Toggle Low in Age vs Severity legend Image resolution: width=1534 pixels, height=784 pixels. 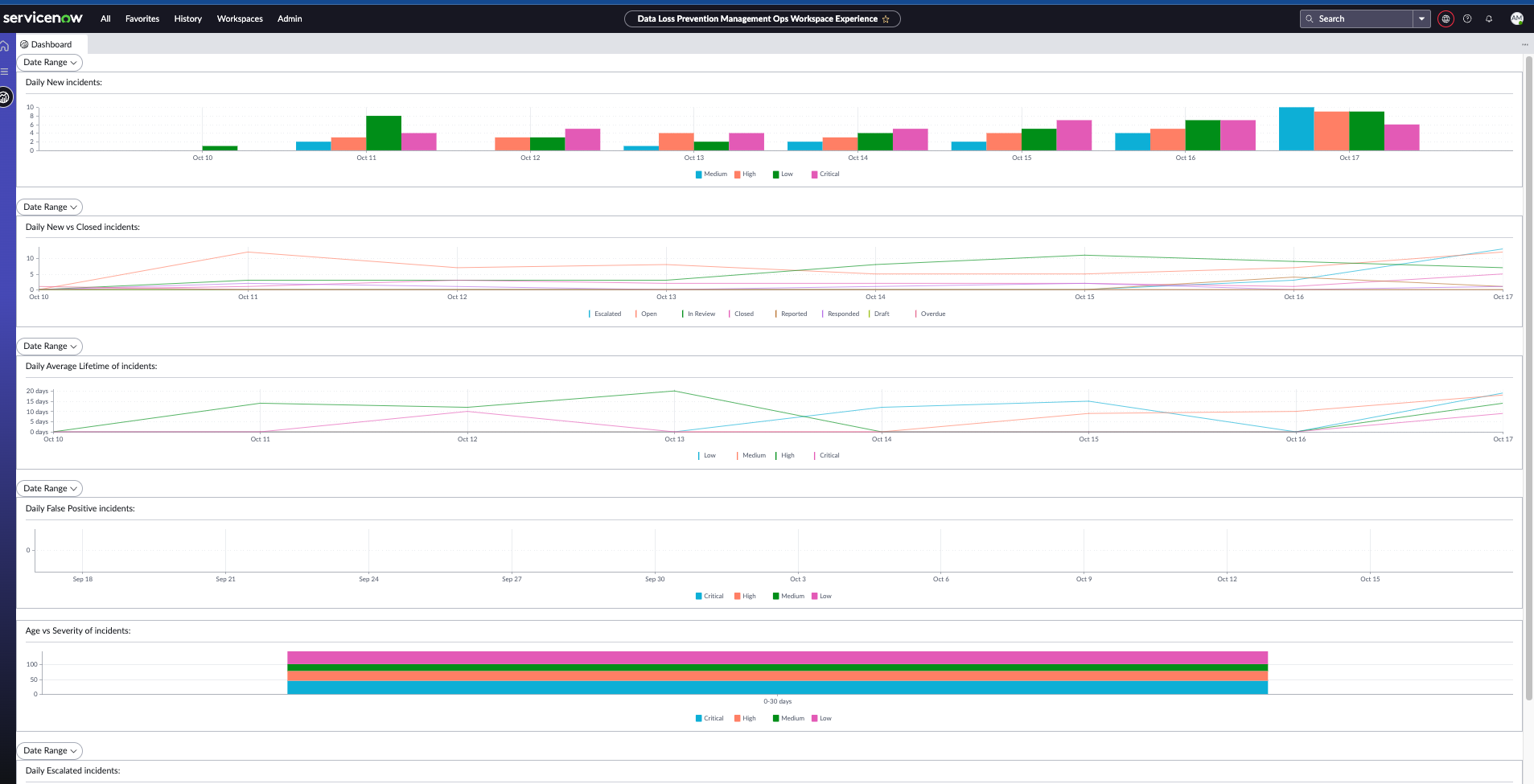pyautogui.click(x=821, y=718)
